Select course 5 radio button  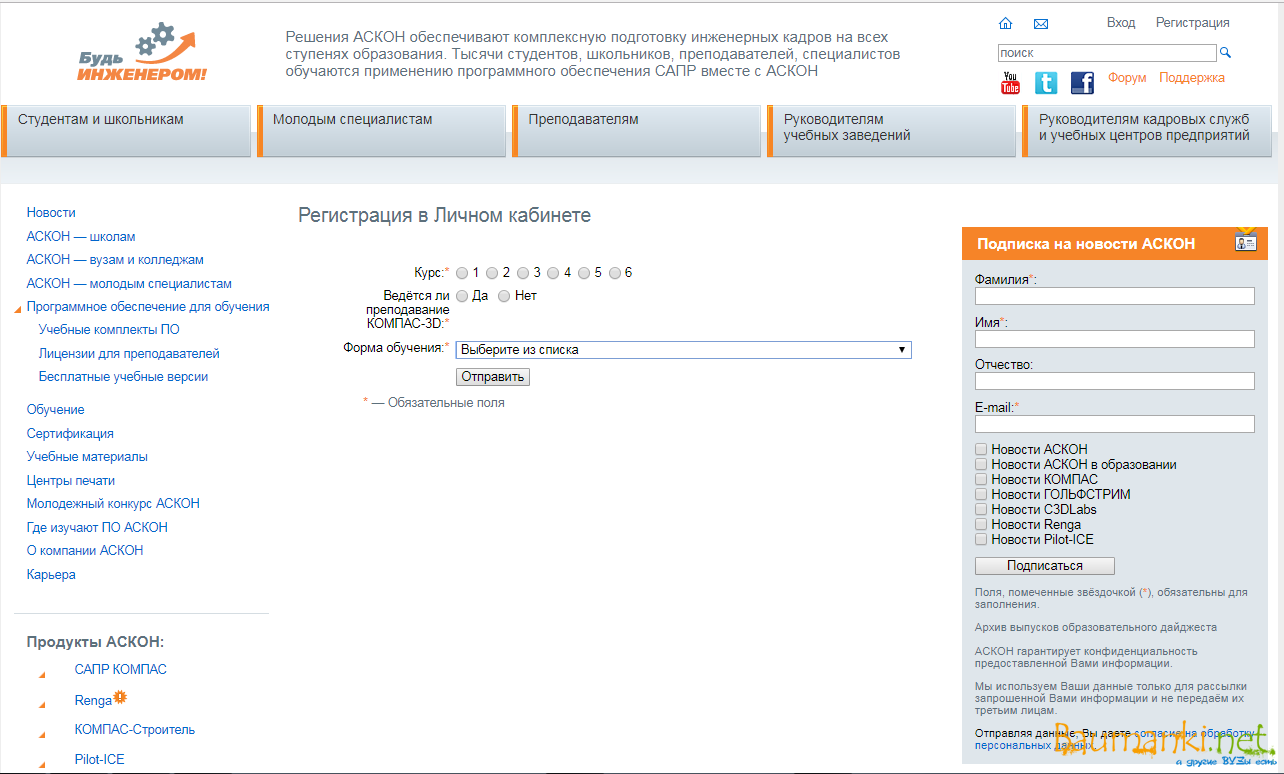tap(584, 273)
